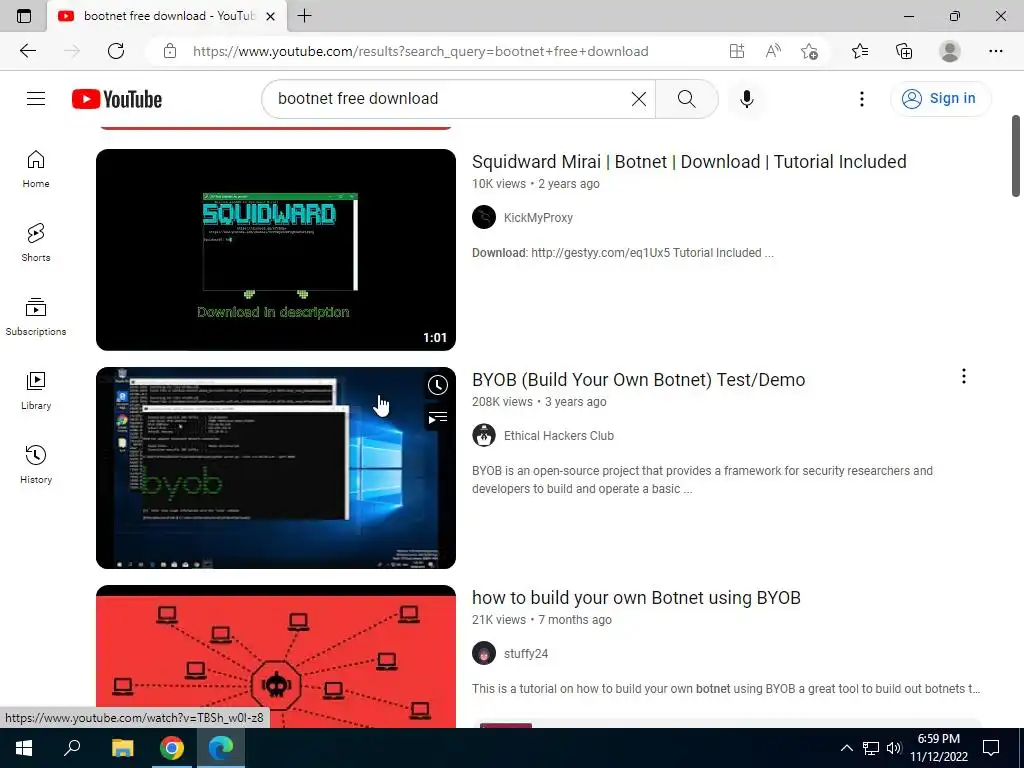Open BYOB (Build Your Own Botnet) title
This screenshot has height=768, width=1024.
(x=639, y=379)
